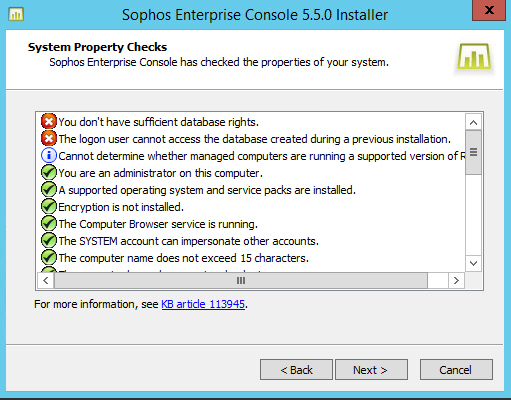Click the Sophos console icon in title bar
The height and width of the screenshot is (400, 511).
point(16,14)
